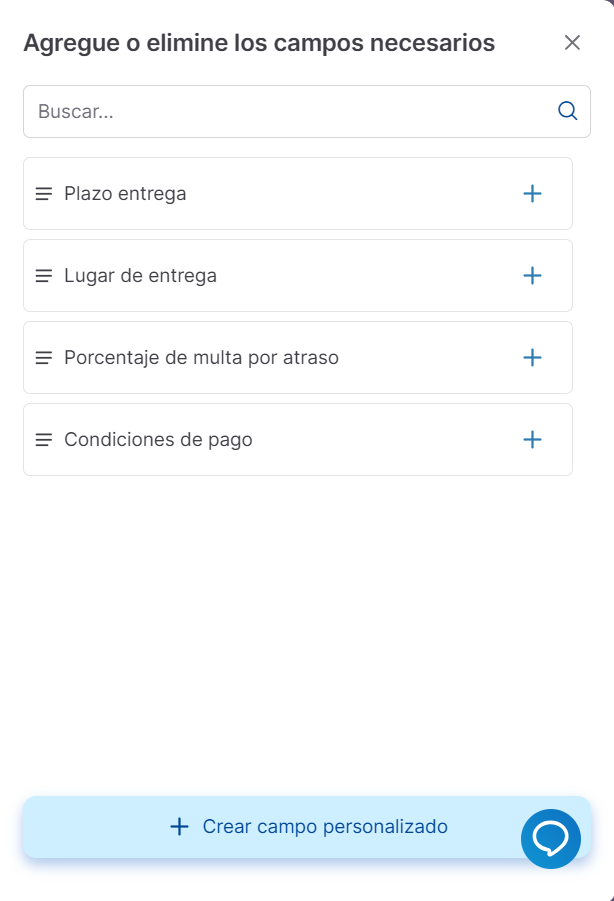Viewport: 614px width, 901px height.
Task: Select the "Plazo entrega" field card
Action: 250,193
